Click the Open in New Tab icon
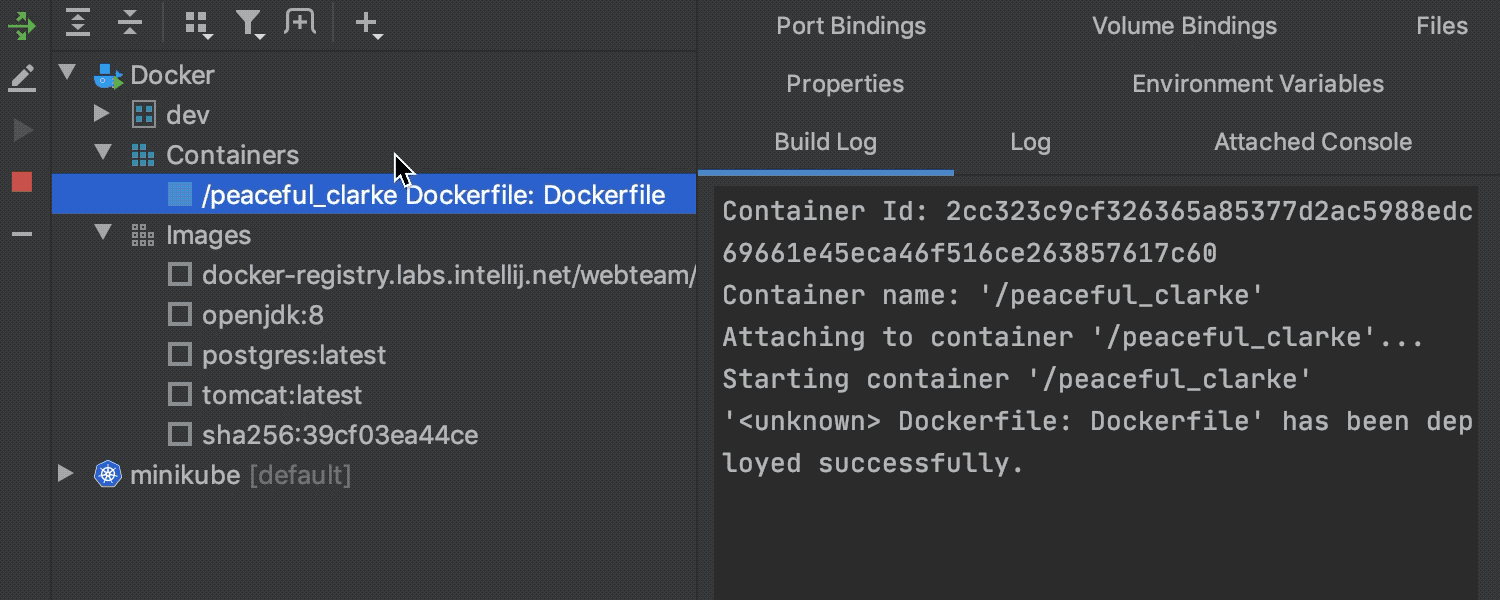This screenshot has height=600, width=1500. pyautogui.click(x=299, y=22)
